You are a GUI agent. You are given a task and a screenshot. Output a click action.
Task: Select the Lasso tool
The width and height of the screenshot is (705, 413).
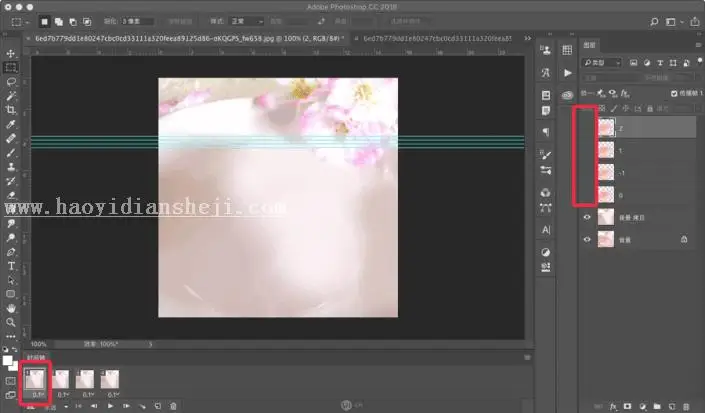[x=11, y=82]
